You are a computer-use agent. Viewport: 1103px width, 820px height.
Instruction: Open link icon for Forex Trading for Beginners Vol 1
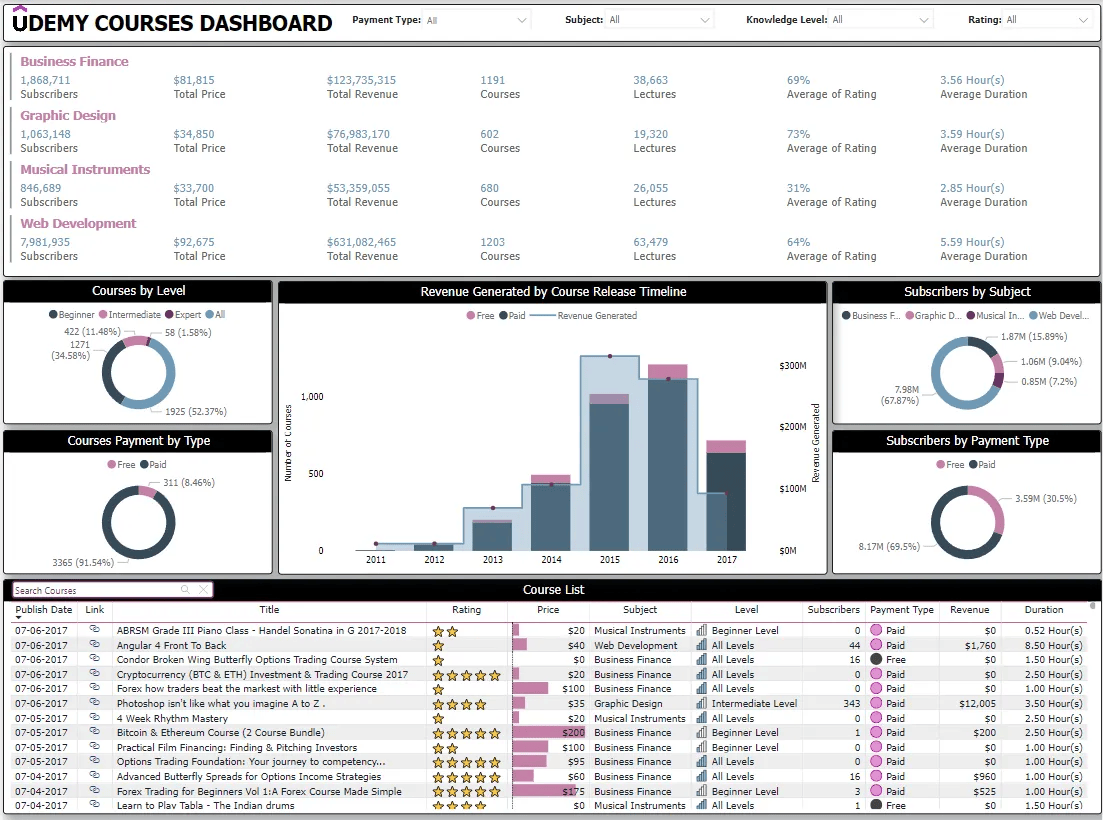click(94, 790)
